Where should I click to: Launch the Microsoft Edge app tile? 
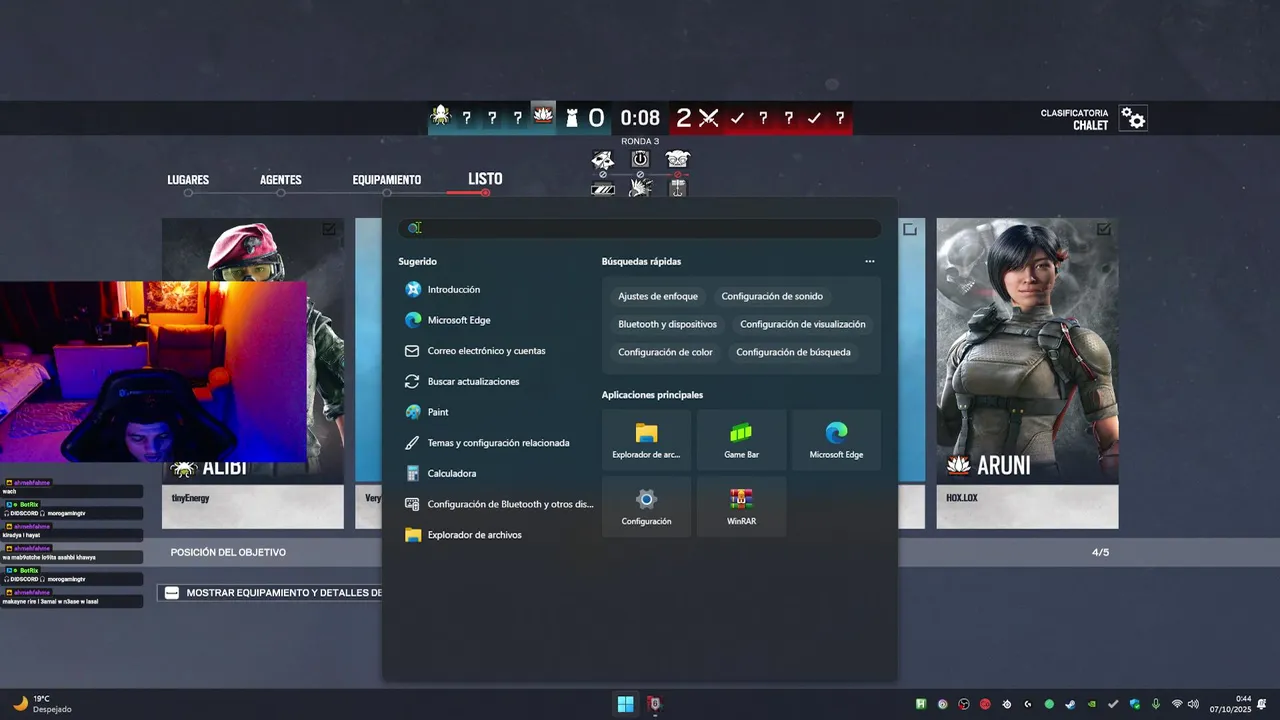[836, 440]
